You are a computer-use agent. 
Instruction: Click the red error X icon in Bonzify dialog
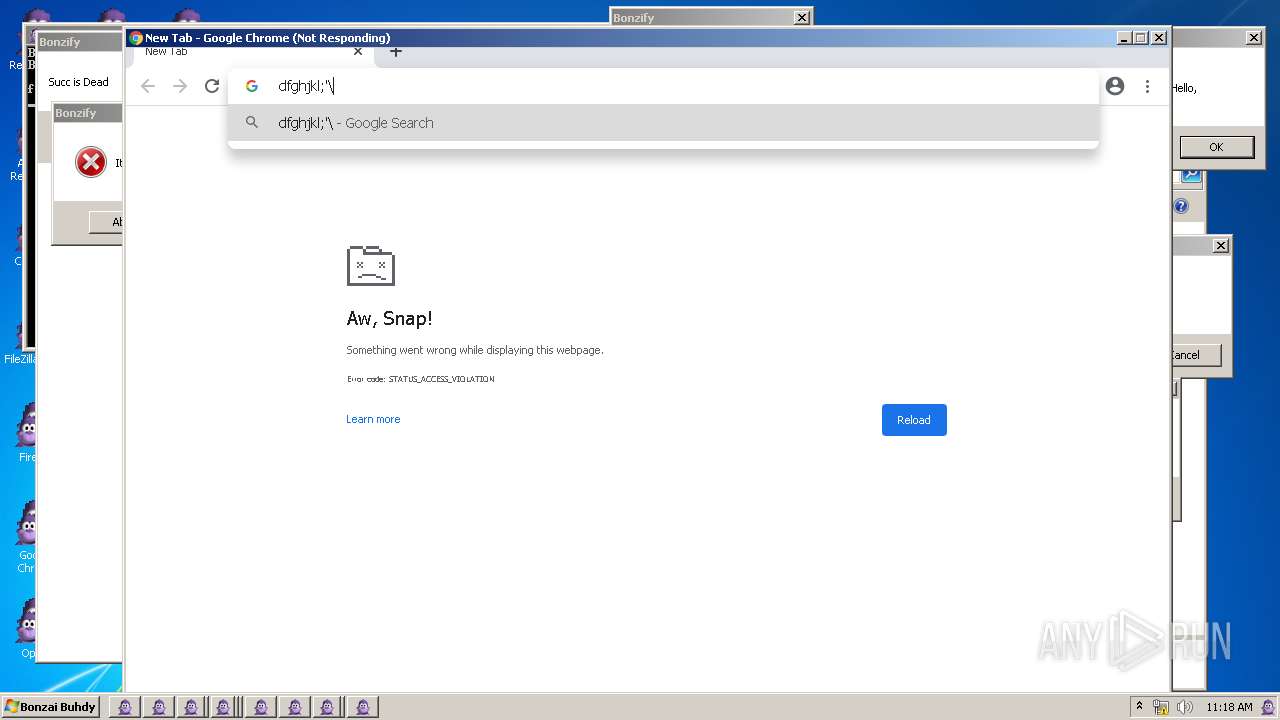tap(91, 162)
